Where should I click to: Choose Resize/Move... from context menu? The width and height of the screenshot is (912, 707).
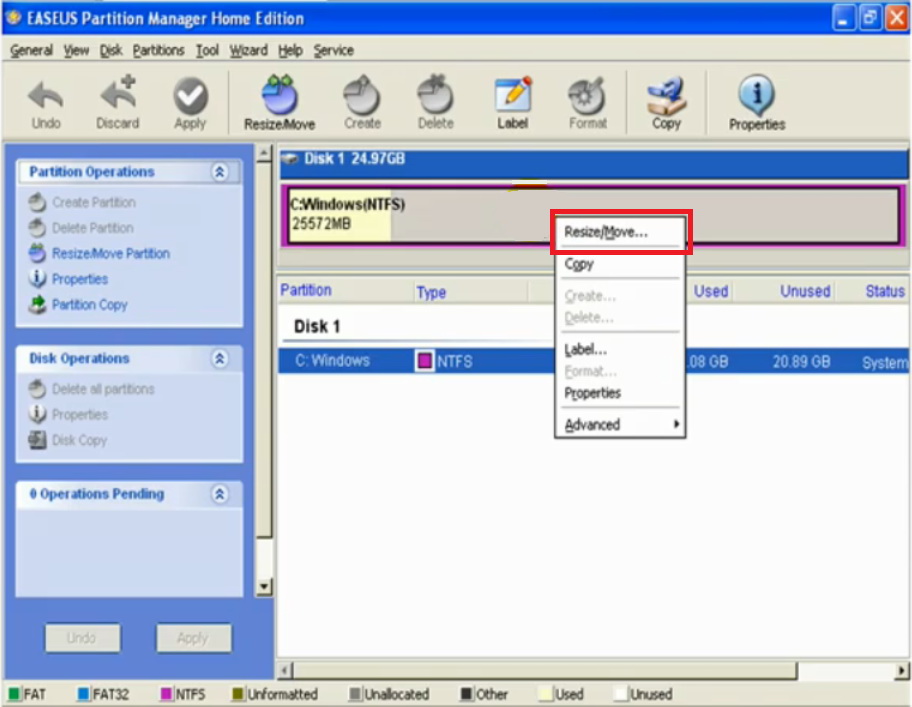(x=620, y=232)
